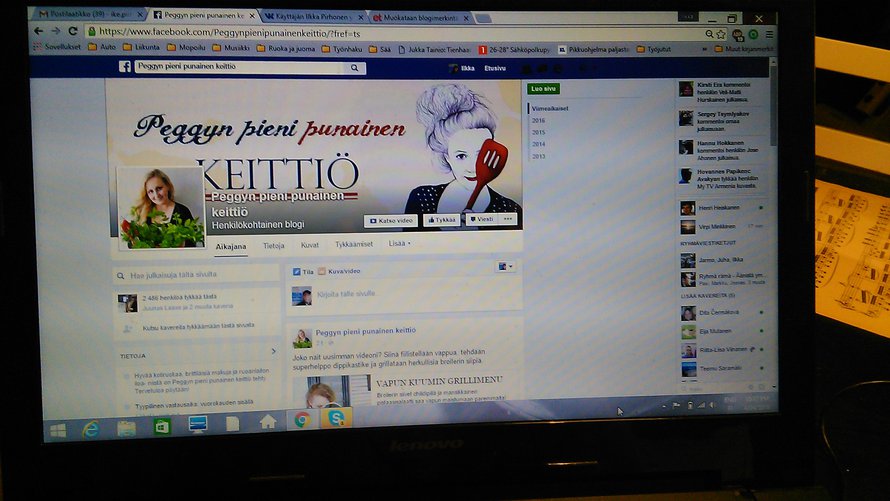Click the Tykkää like button
The image size is (890, 501).
click(x=442, y=220)
